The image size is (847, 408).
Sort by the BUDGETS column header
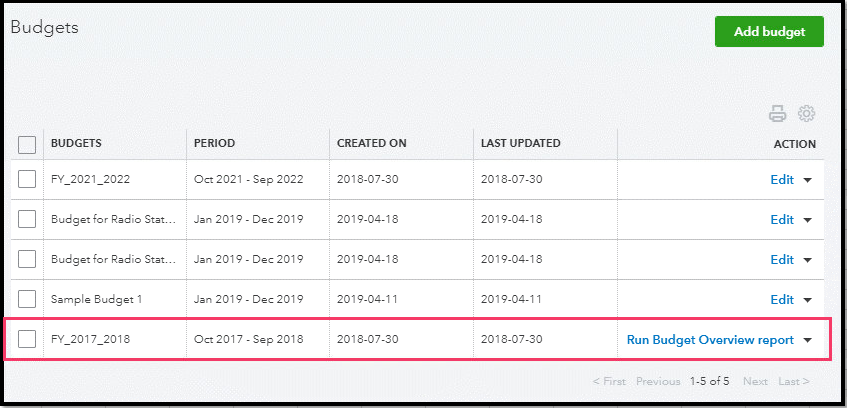click(x=76, y=143)
